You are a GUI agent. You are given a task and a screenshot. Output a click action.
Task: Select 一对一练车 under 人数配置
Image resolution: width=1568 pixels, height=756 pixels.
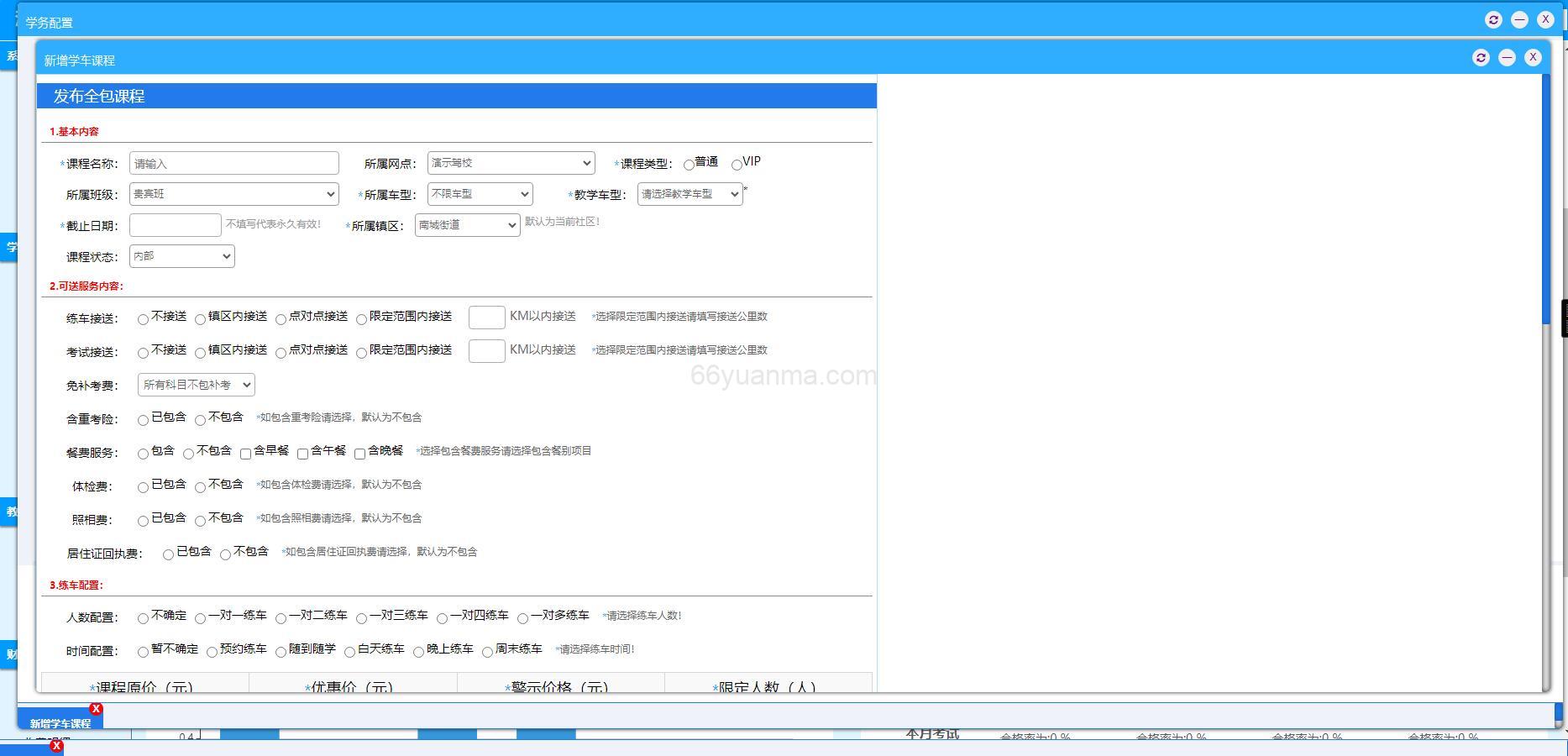(x=200, y=617)
